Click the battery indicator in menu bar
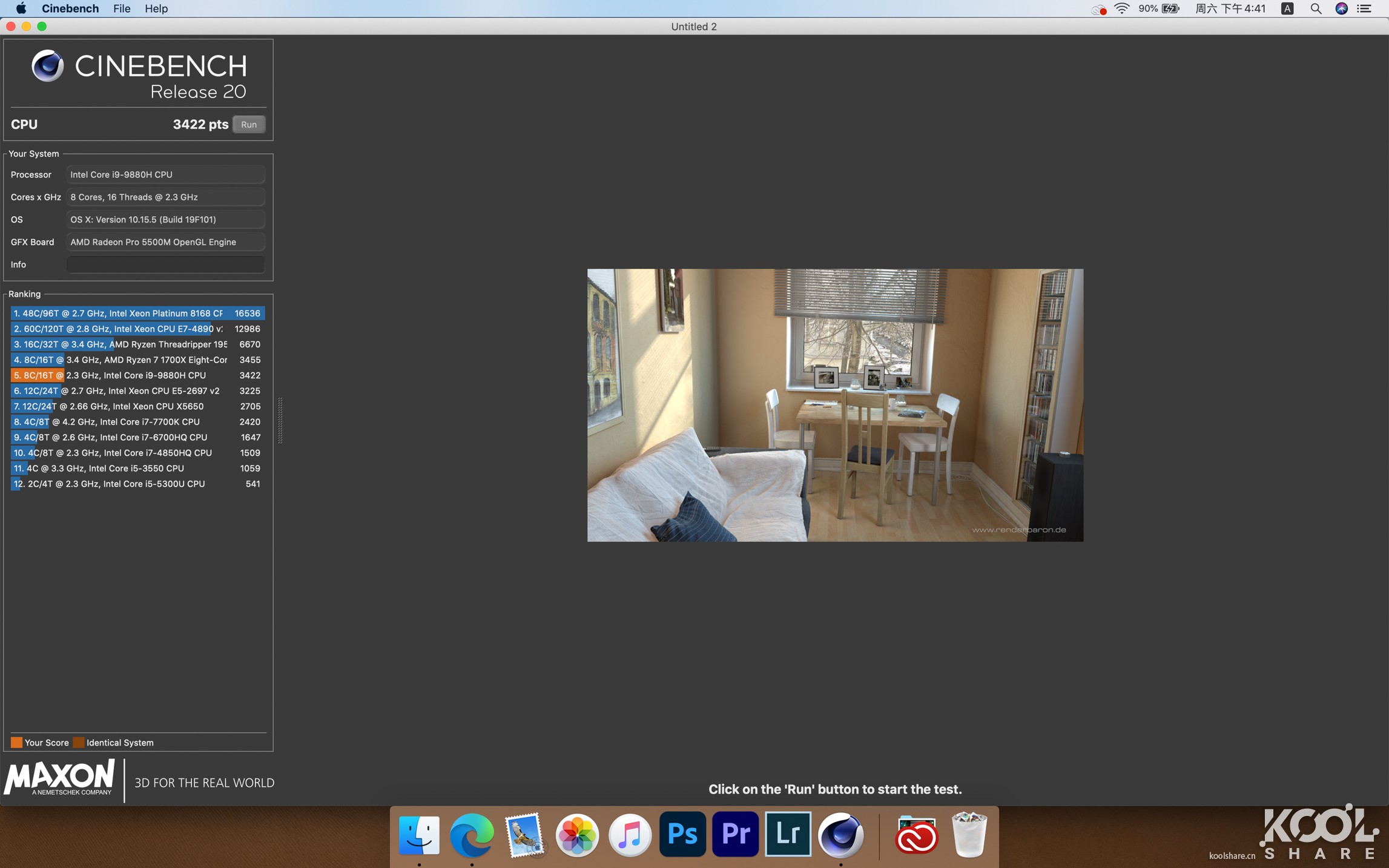Image resolution: width=1389 pixels, height=868 pixels. (1169, 8)
